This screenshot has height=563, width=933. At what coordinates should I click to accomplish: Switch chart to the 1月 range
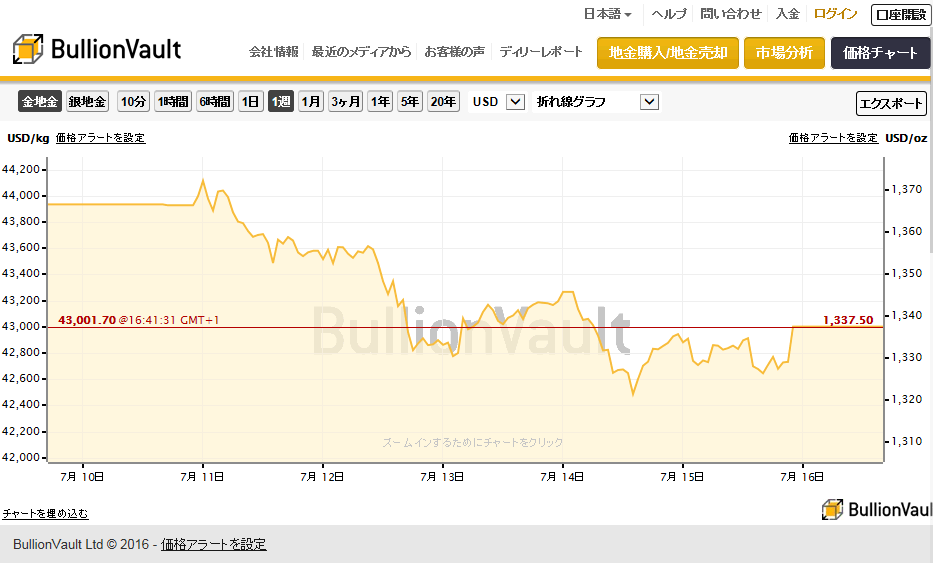[311, 102]
